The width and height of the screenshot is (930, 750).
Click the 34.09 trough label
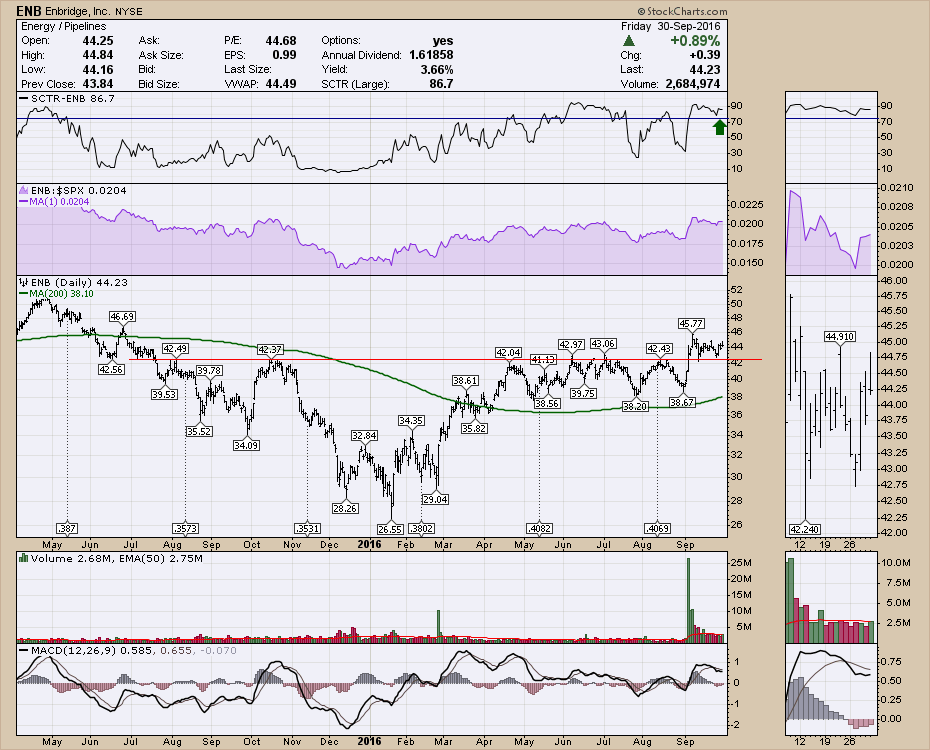coord(246,445)
